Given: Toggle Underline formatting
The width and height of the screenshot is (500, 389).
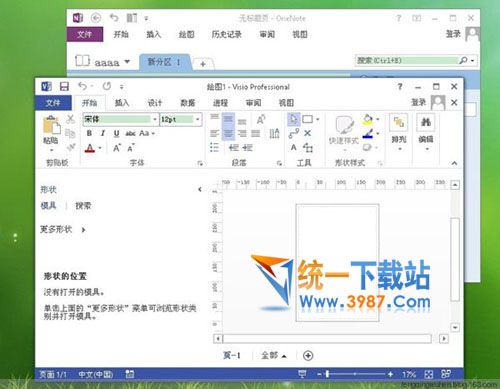Looking at the screenshot, I should pos(116,133).
